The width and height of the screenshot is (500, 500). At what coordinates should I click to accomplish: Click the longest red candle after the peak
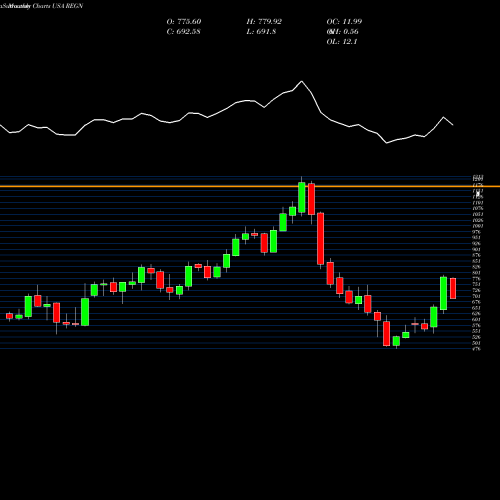tap(320, 239)
